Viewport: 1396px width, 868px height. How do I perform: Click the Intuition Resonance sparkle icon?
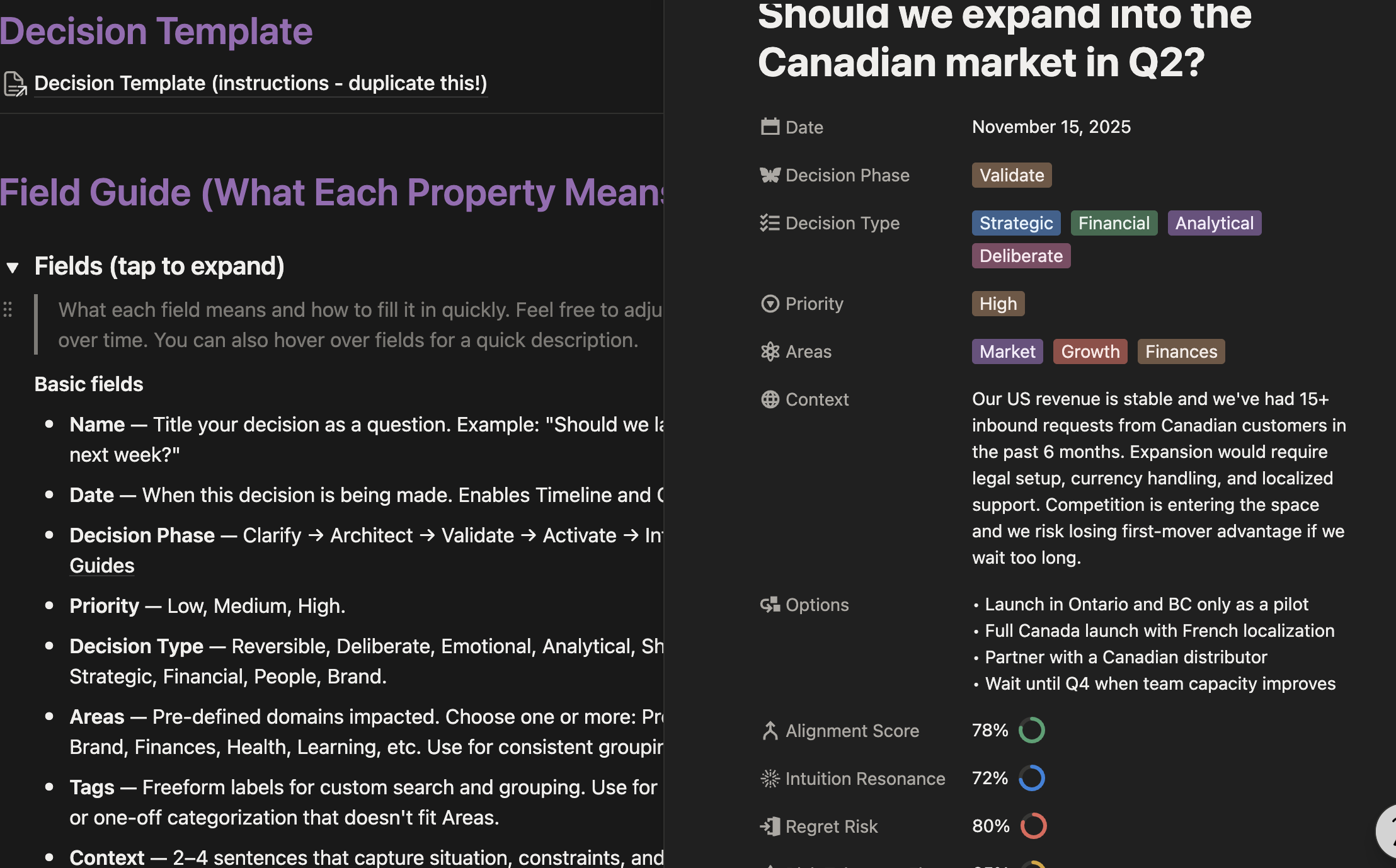click(770, 779)
